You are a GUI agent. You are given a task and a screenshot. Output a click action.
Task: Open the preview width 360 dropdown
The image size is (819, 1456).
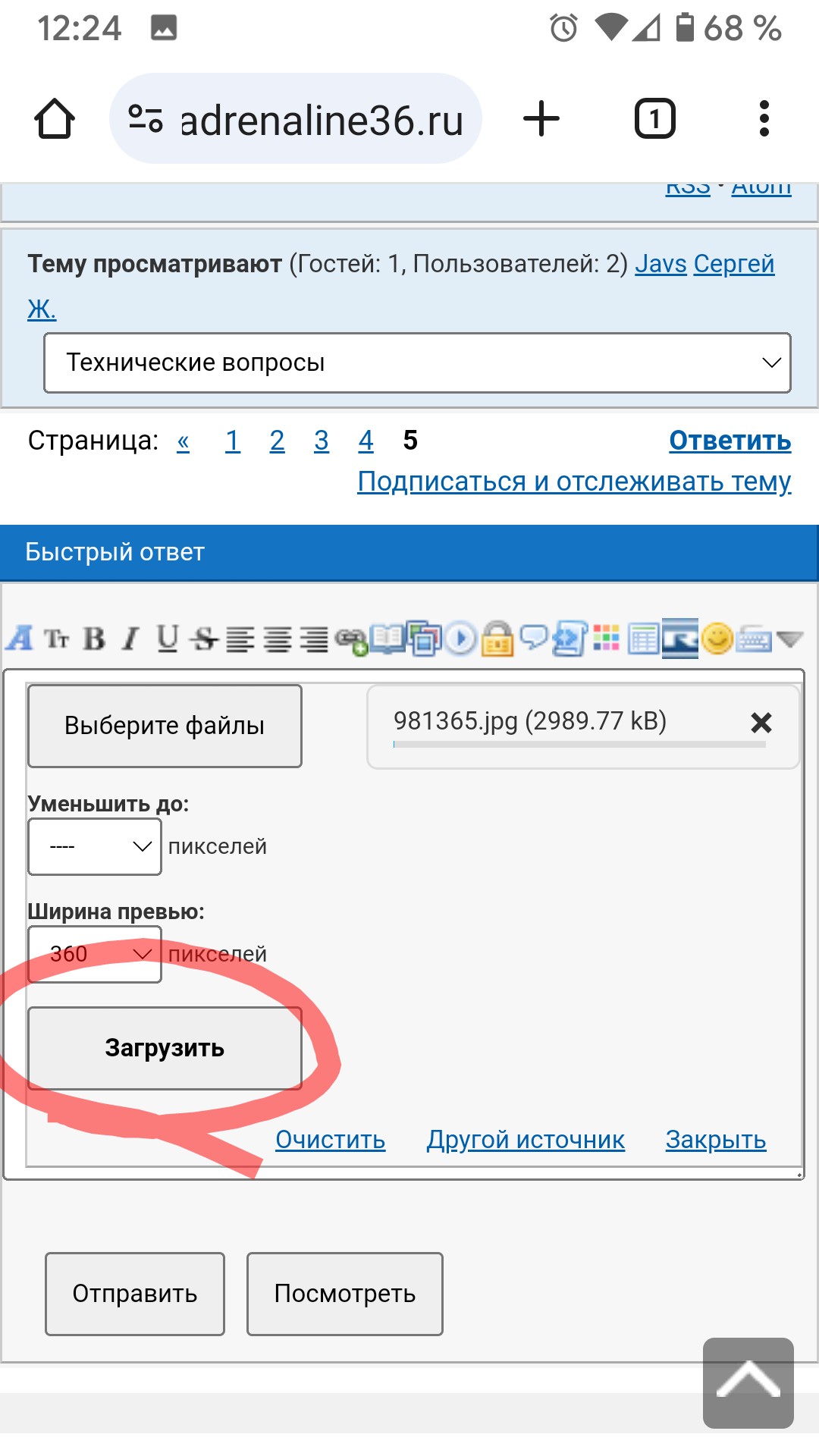(x=95, y=954)
